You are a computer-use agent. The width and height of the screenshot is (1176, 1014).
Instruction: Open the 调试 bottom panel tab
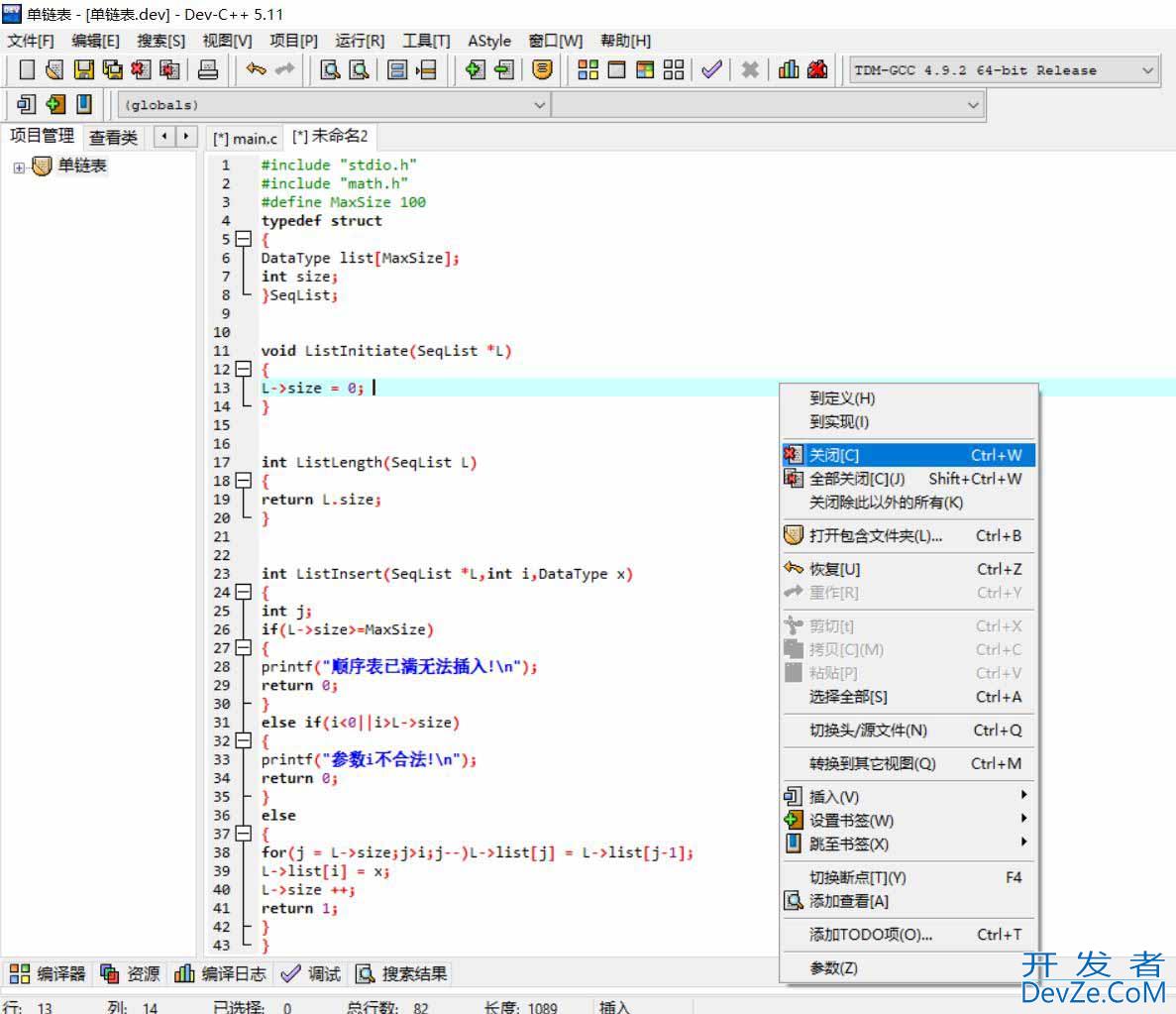[x=310, y=974]
